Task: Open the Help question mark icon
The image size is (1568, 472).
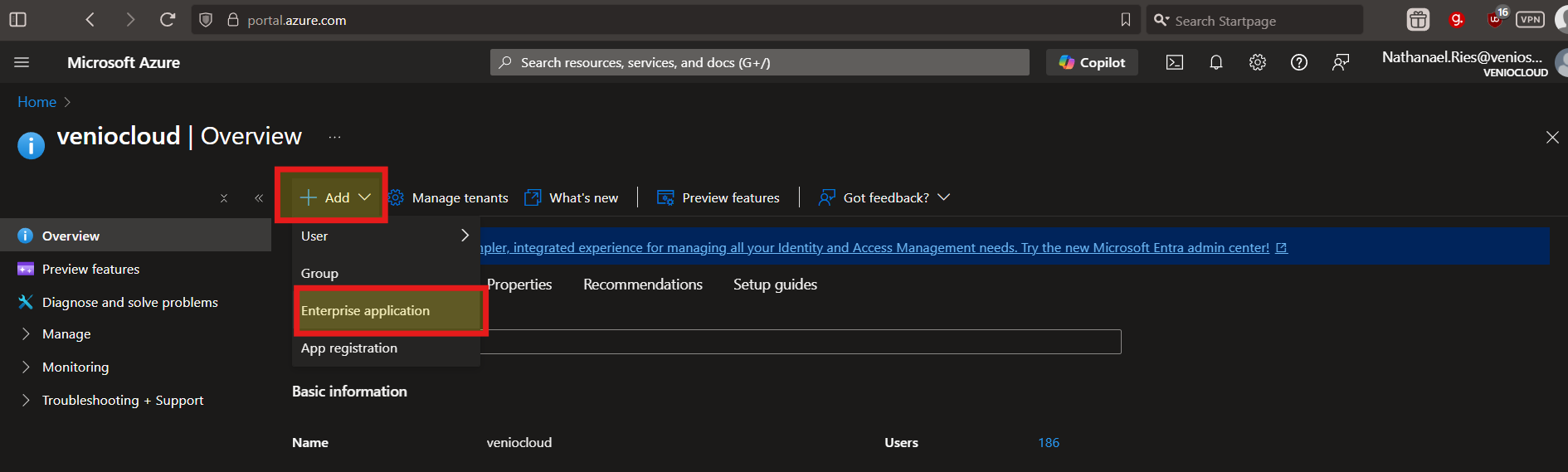Action: point(1299,62)
